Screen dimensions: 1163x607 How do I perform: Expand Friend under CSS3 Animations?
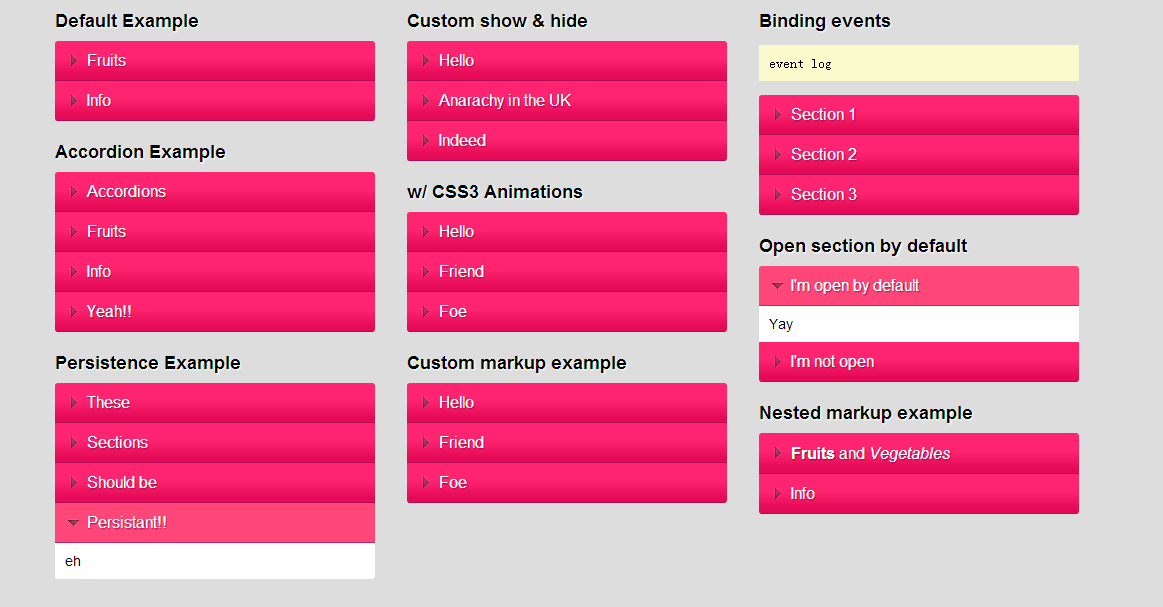pos(567,272)
